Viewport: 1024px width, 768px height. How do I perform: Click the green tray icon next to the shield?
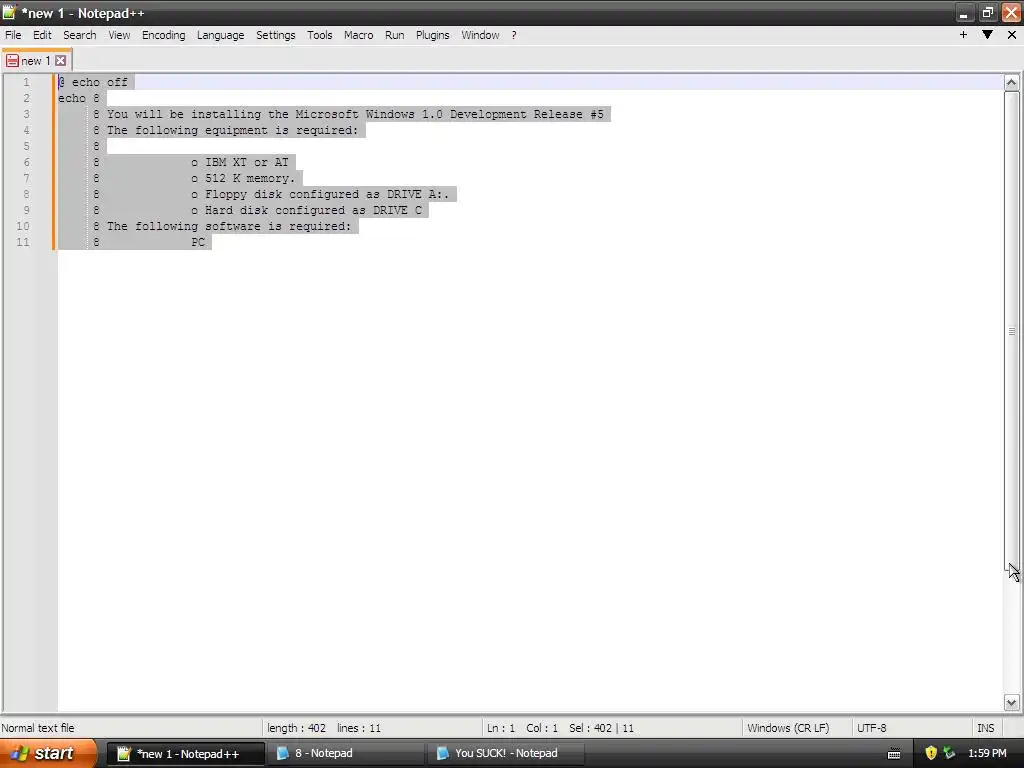point(949,753)
